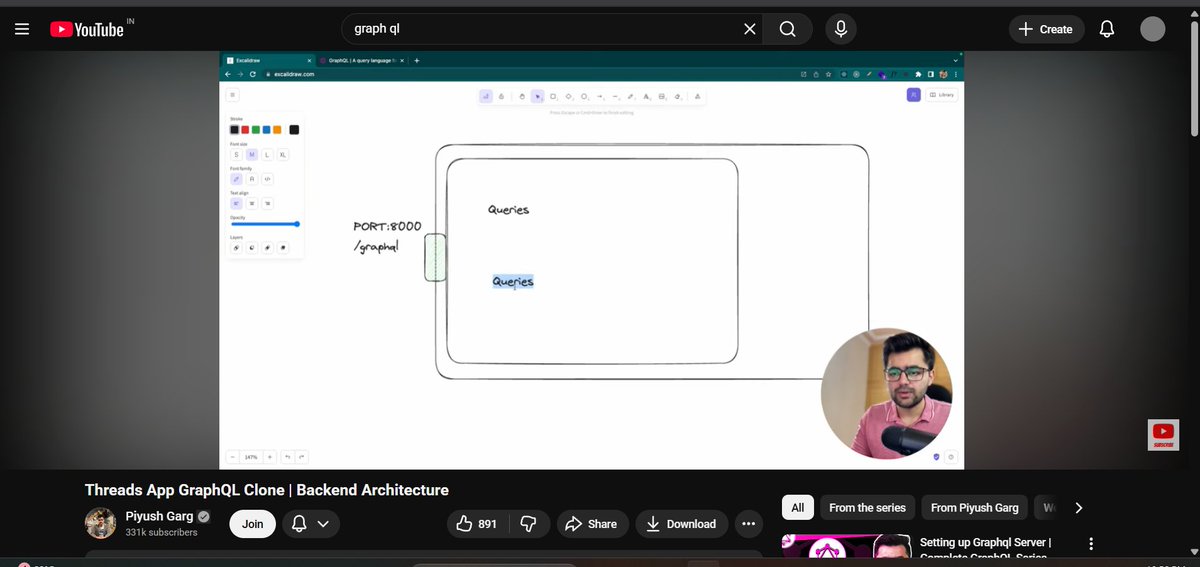Open Piyush Garg channel link

[160, 517]
